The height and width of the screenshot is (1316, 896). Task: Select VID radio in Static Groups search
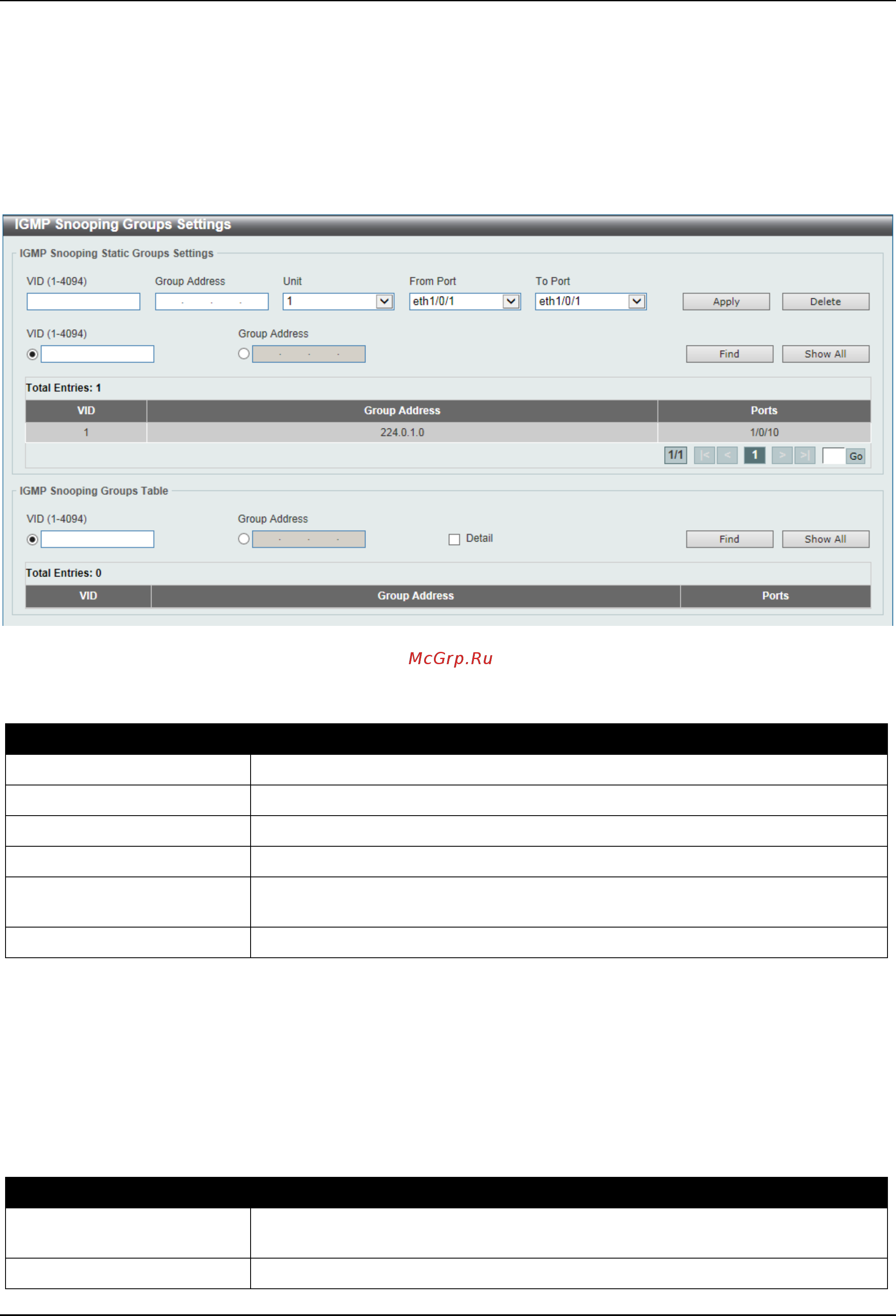[x=32, y=354]
